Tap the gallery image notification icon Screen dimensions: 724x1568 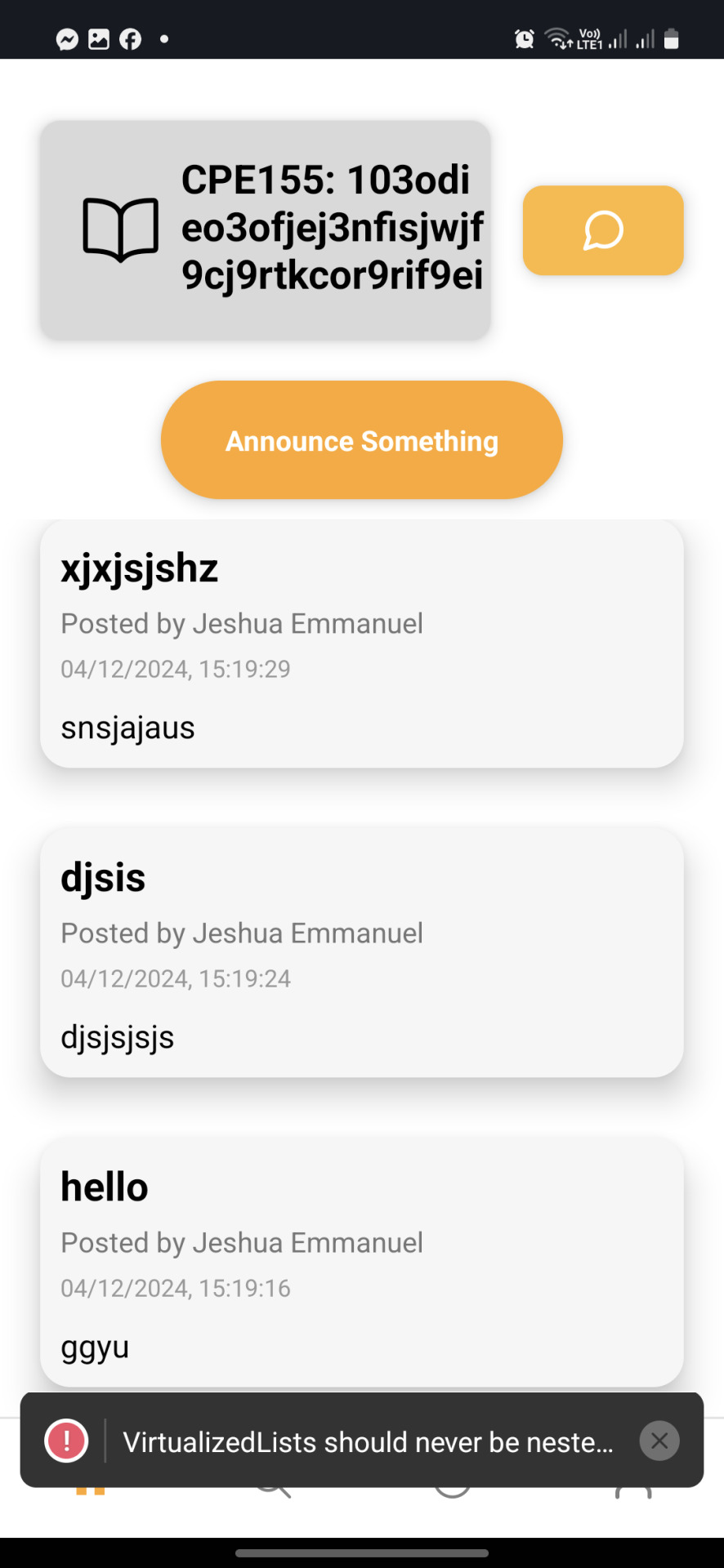(99, 39)
